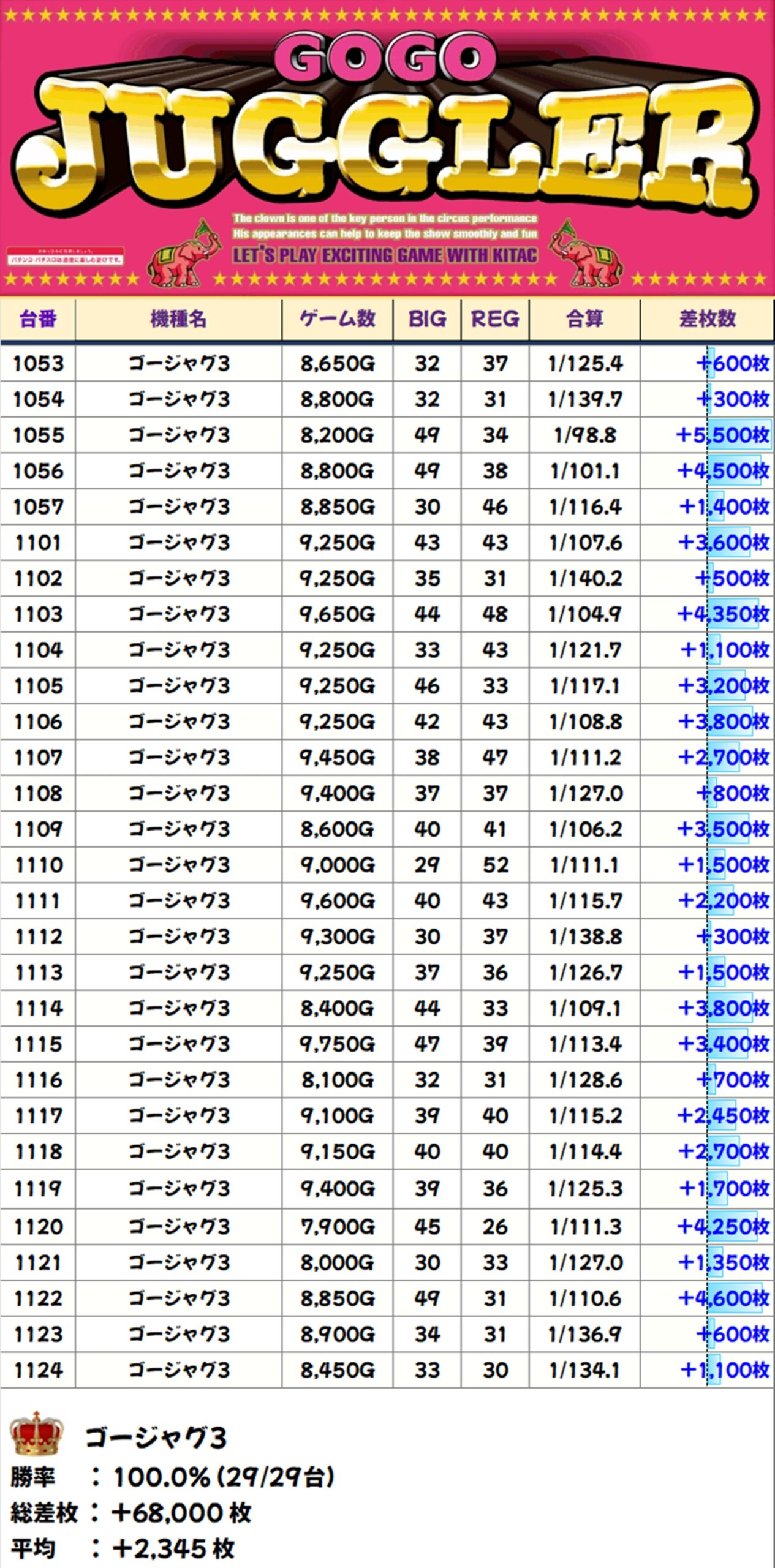
Task: Select machine number 1103
Action: click(39, 614)
